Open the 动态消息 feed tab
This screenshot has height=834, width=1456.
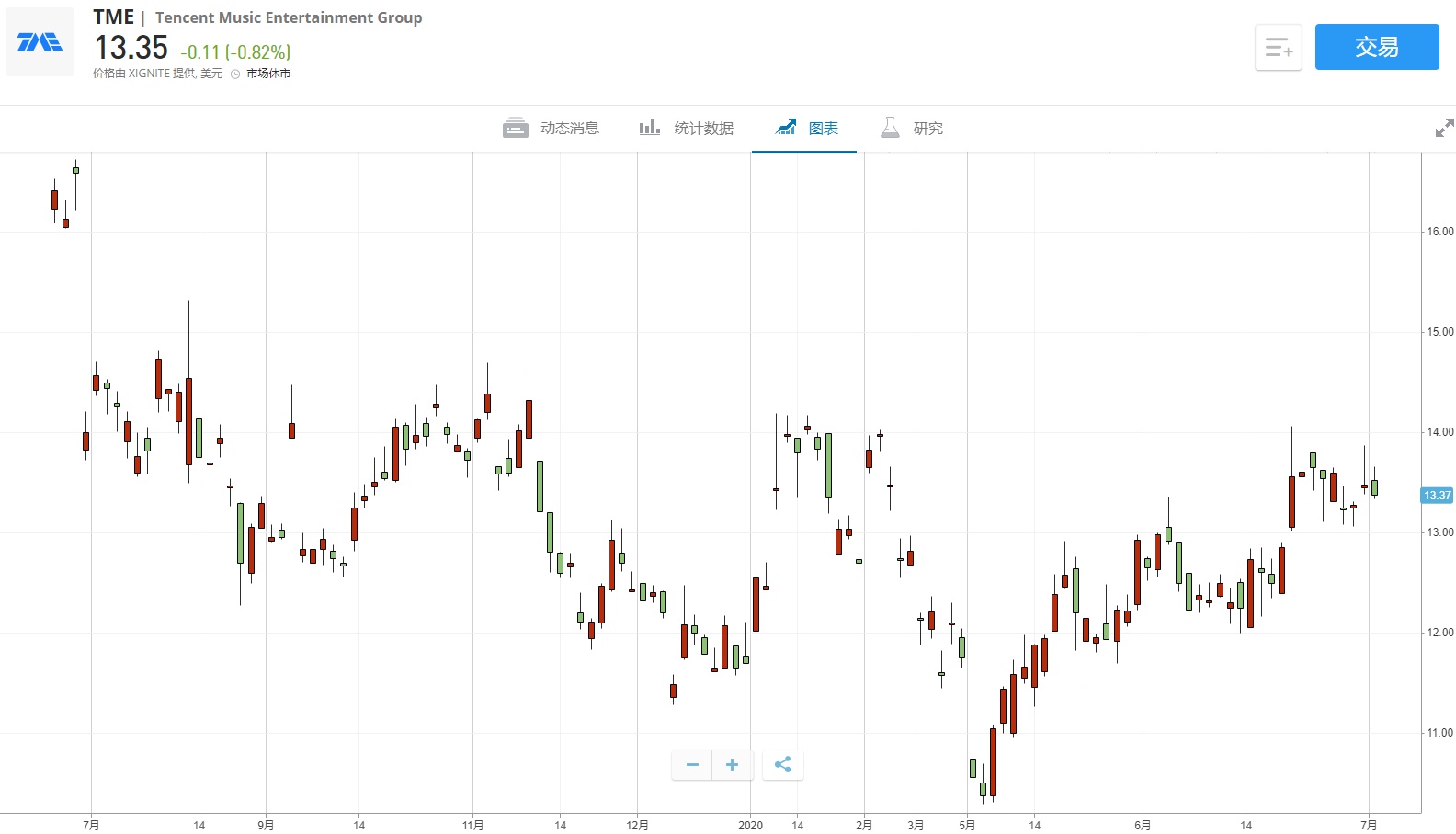pos(552,129)
